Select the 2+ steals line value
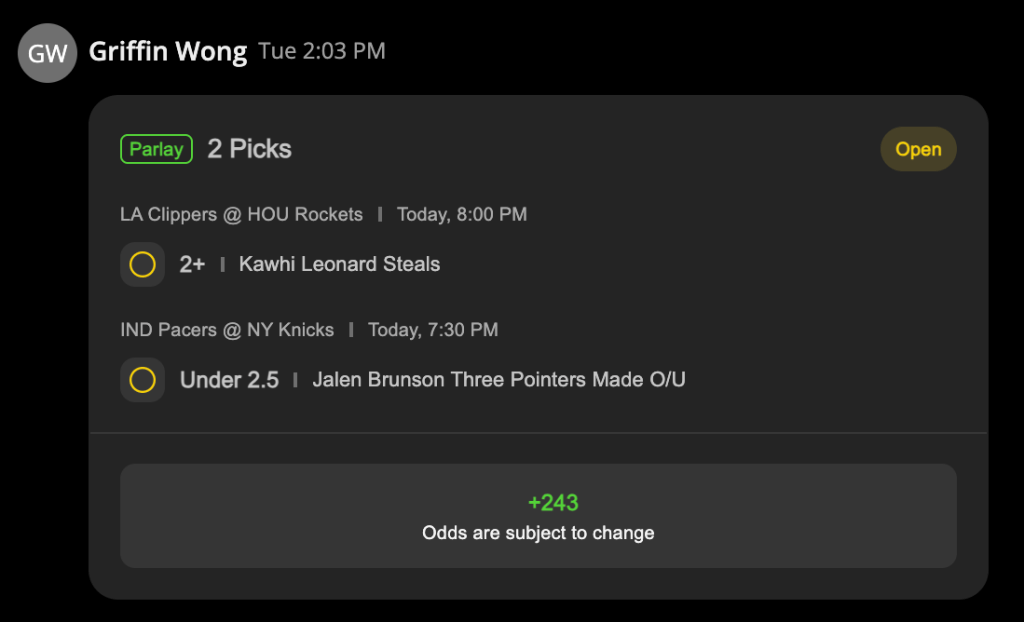 coord(192,264)
